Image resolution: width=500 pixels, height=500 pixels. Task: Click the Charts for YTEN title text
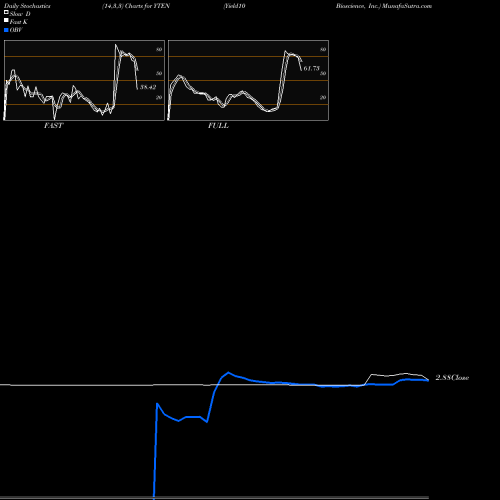[147, 6]
